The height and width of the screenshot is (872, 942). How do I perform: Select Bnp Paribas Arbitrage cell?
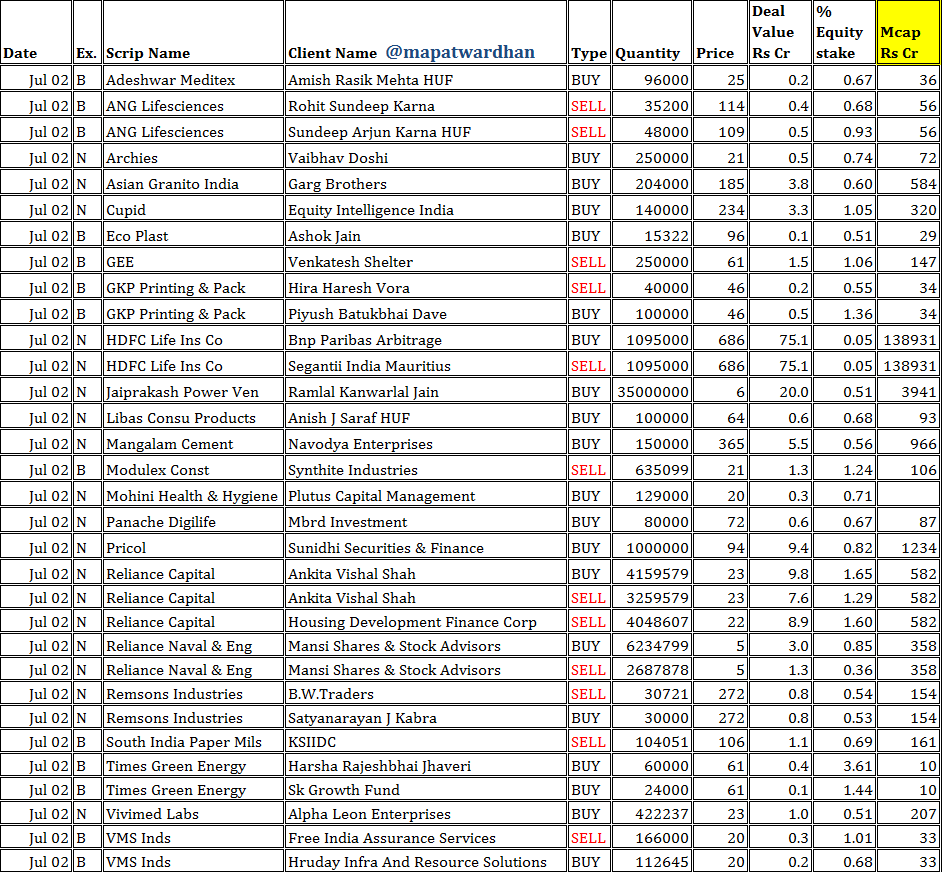[426, 340]
